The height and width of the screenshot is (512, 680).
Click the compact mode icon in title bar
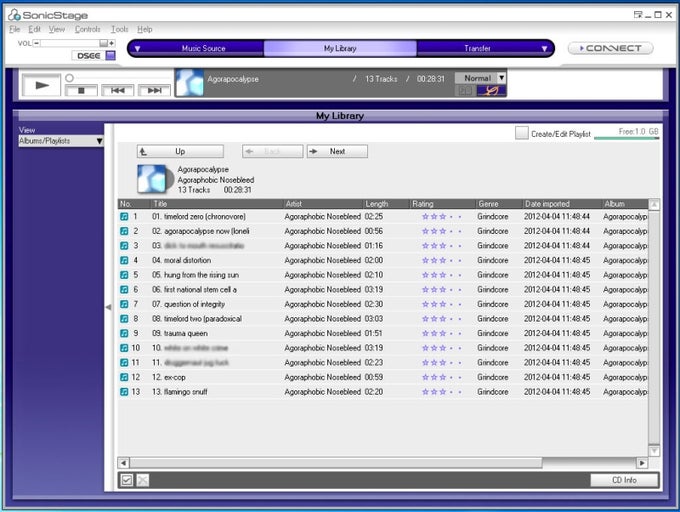pos(638,15)
